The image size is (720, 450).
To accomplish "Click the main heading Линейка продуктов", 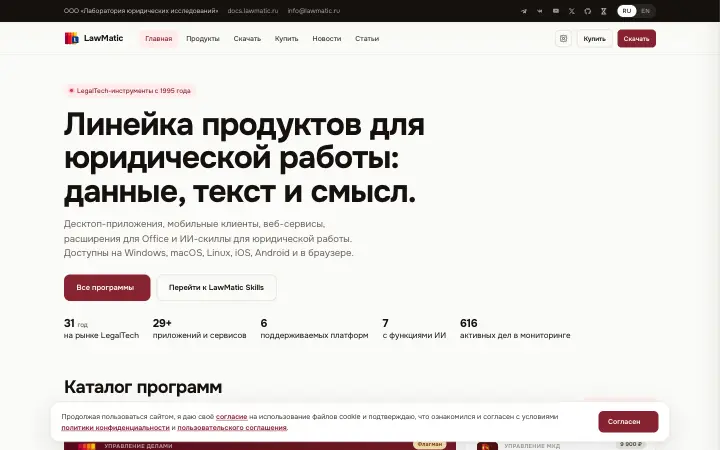I will coord(244,158).
